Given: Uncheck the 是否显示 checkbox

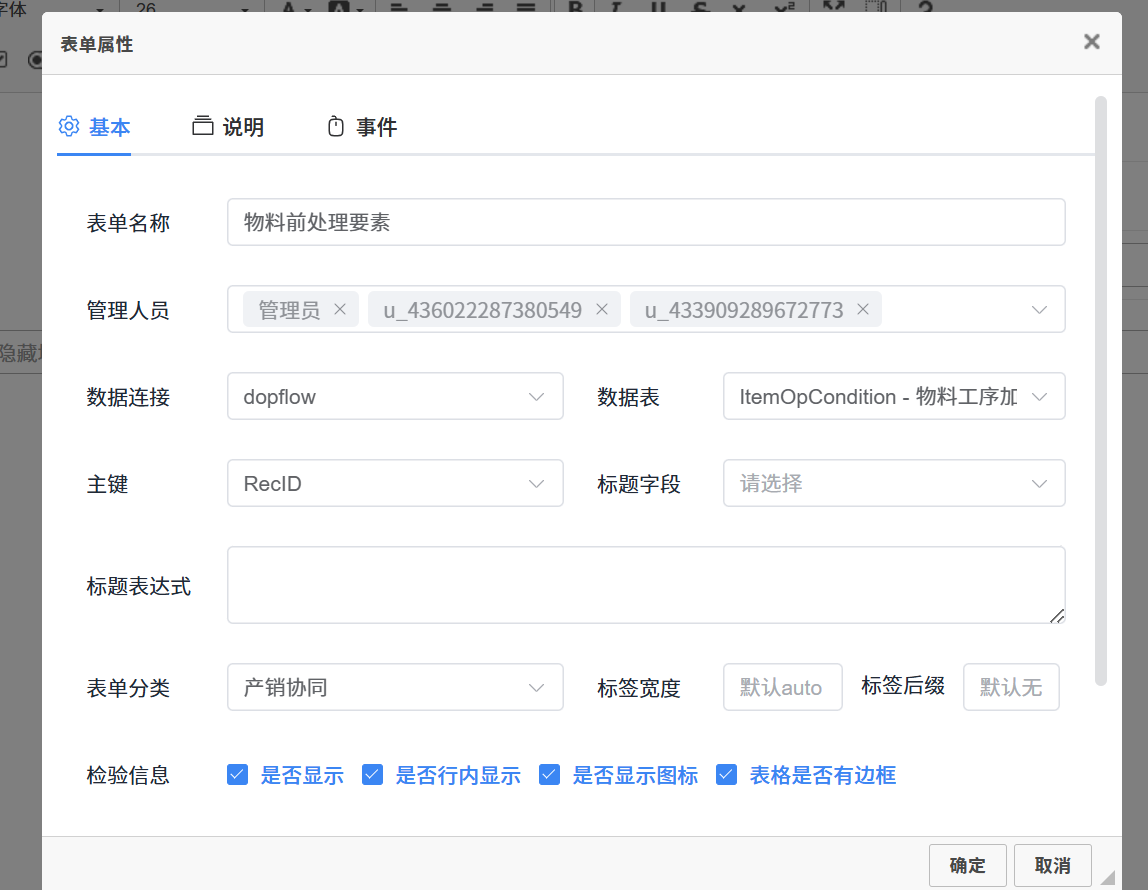Looking at the screenshot, I should [x=237, y=775].
